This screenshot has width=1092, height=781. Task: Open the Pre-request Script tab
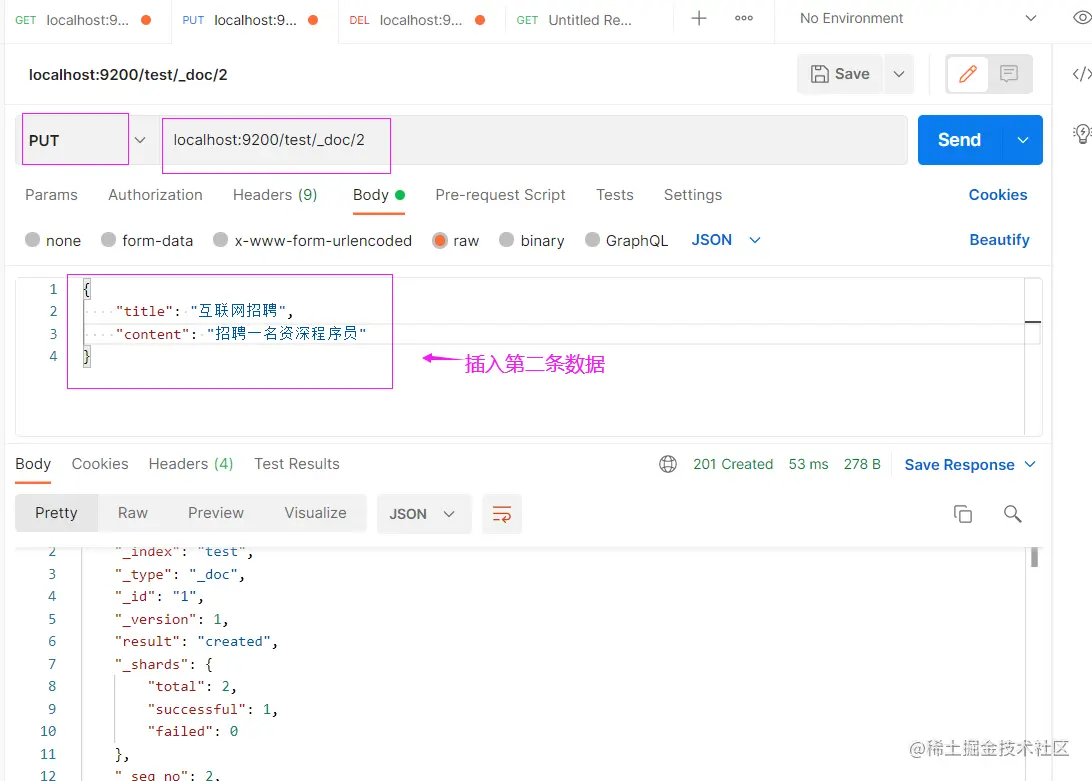tap(500, 195)
